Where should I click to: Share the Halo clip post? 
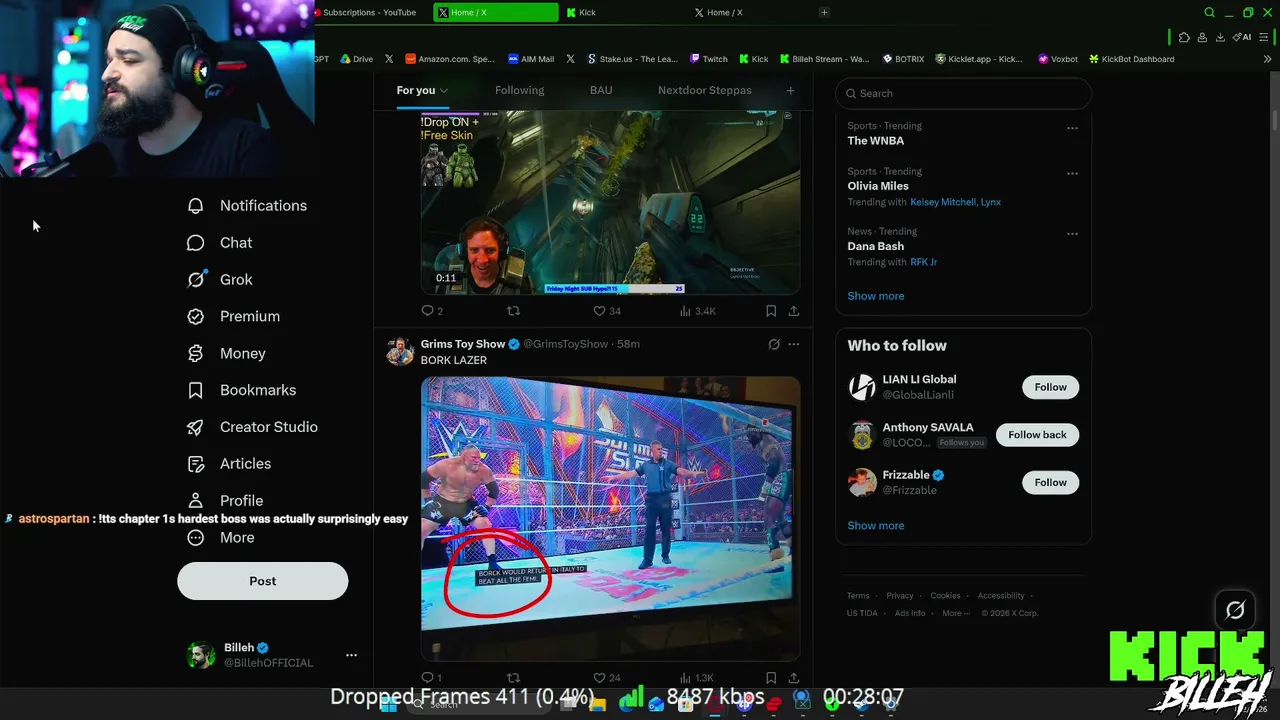click(793, 311)
